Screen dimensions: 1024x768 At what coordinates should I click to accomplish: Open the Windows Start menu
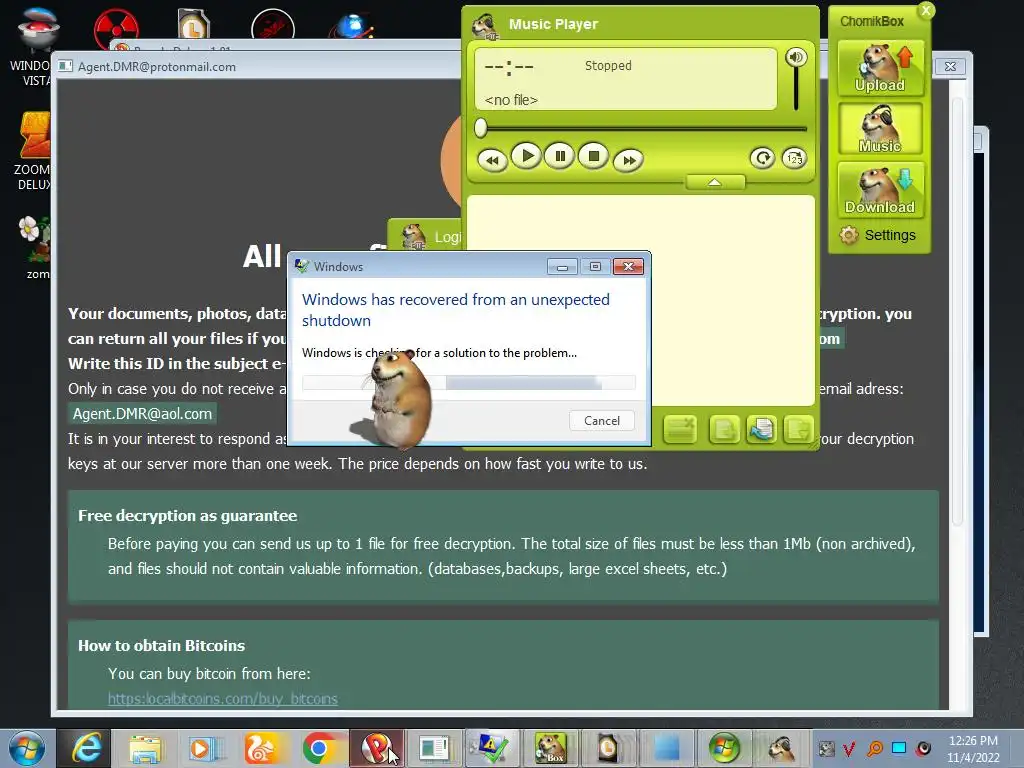coord(27,748)
